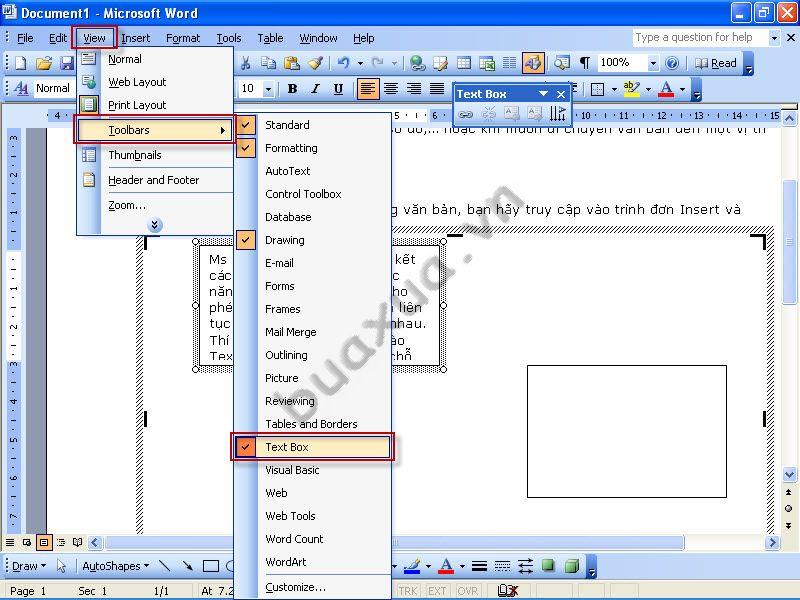
Task: Click the Highlight color button
Action: (631, 89)
